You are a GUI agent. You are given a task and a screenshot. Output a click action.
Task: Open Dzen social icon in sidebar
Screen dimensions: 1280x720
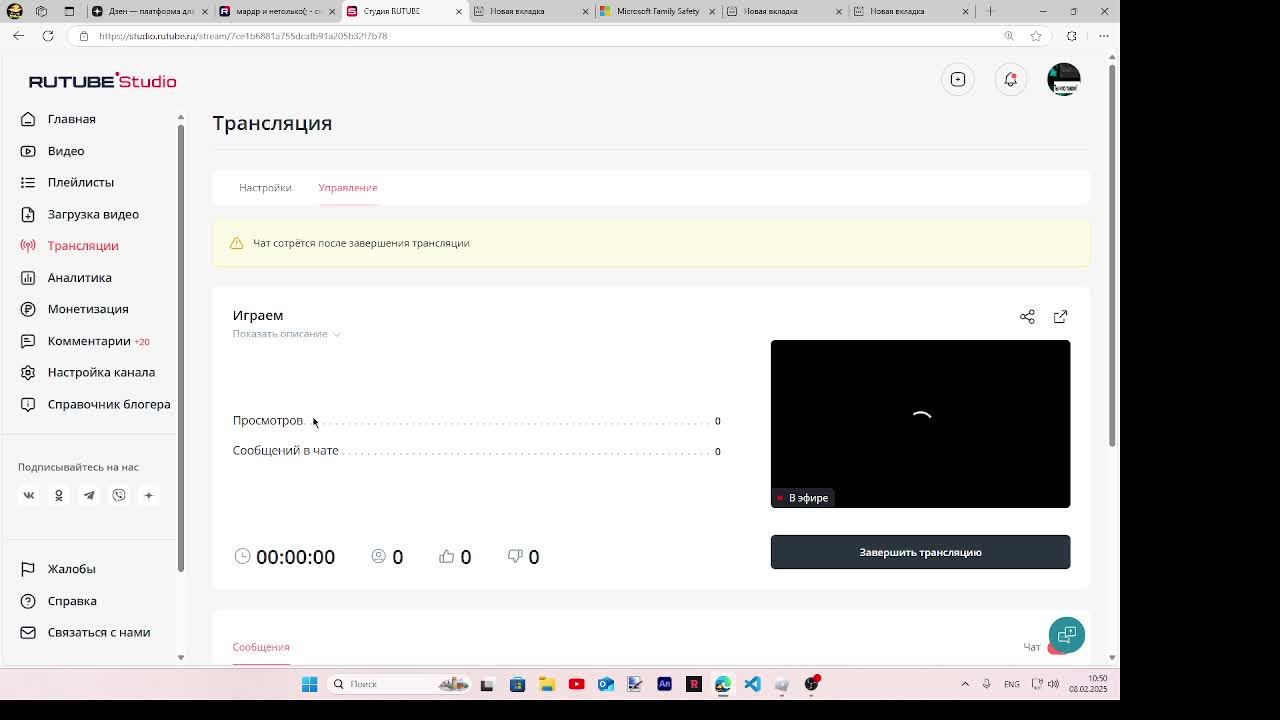pyautogui.click(x=149, y=495)
